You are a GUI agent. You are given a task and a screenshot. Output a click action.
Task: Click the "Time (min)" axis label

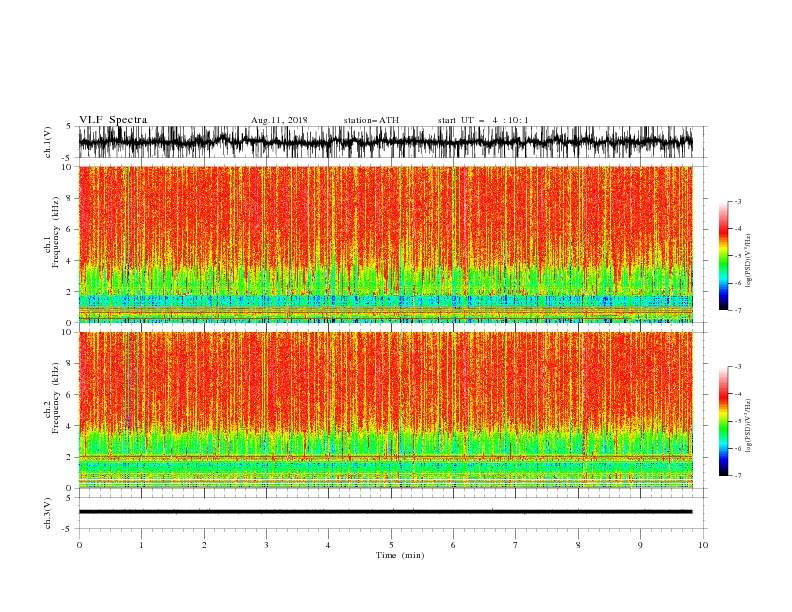coord(400,555)
